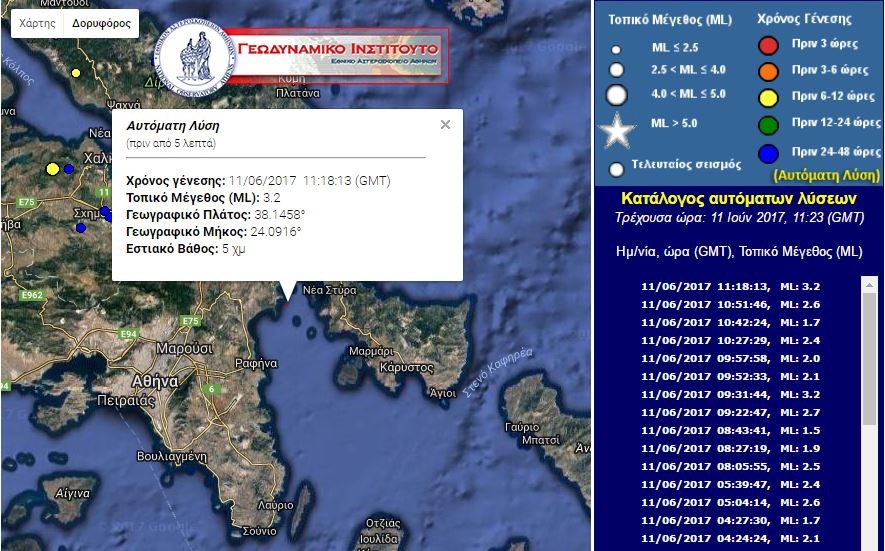The height and width of the screenshot is (551, 885).
Task: Click the catalog list scrollbar up arrow
Action: 868,285
